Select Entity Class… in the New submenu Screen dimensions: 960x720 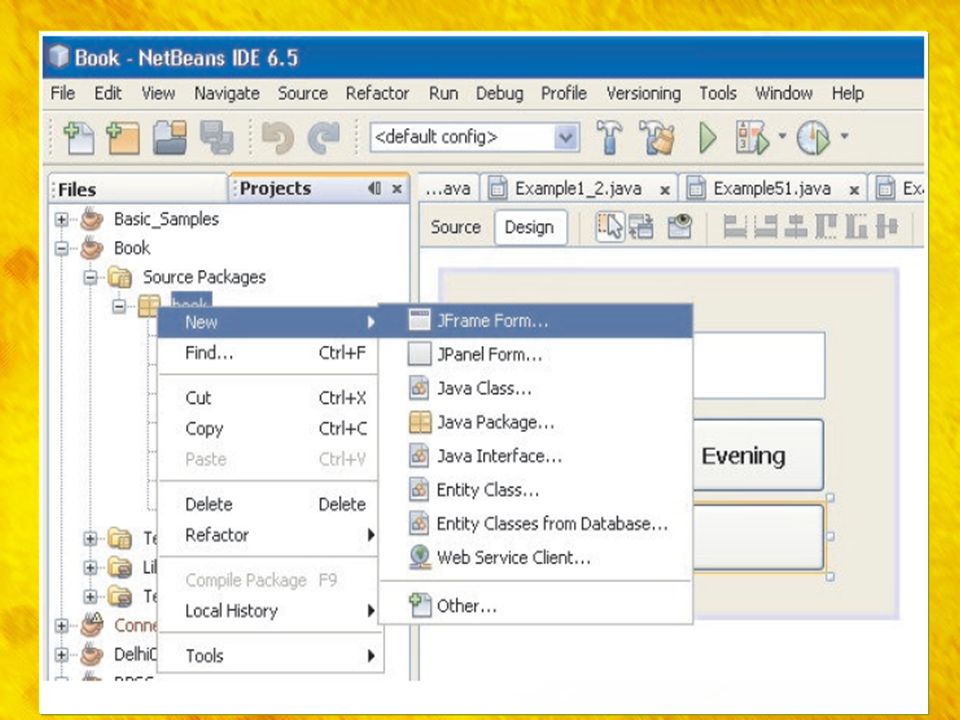tap(536, 490)
